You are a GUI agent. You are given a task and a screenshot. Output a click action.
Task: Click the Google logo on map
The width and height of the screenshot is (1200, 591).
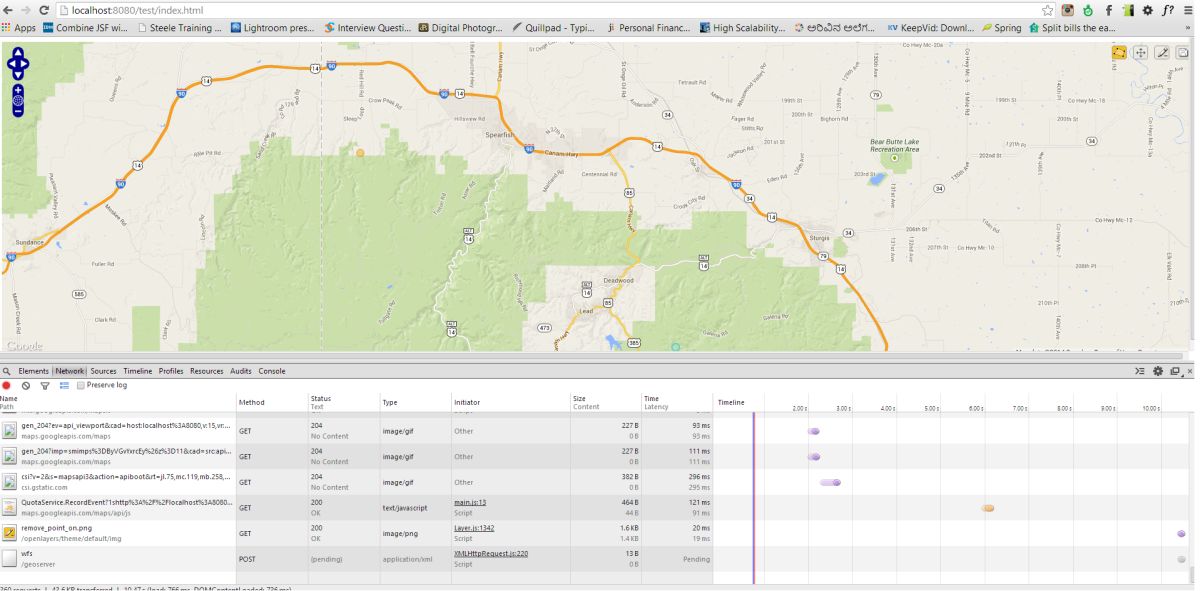(x=23, y=346)
